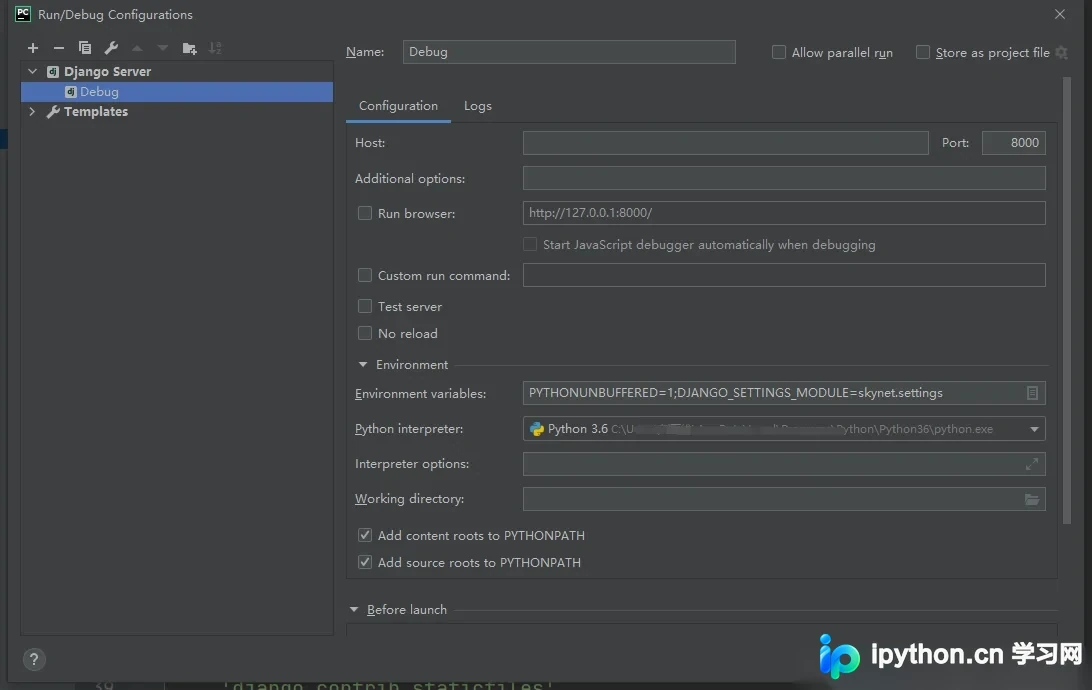The image size is (1092, 690).
Task: Expand the Templates tree node
Action: [32, 111]
